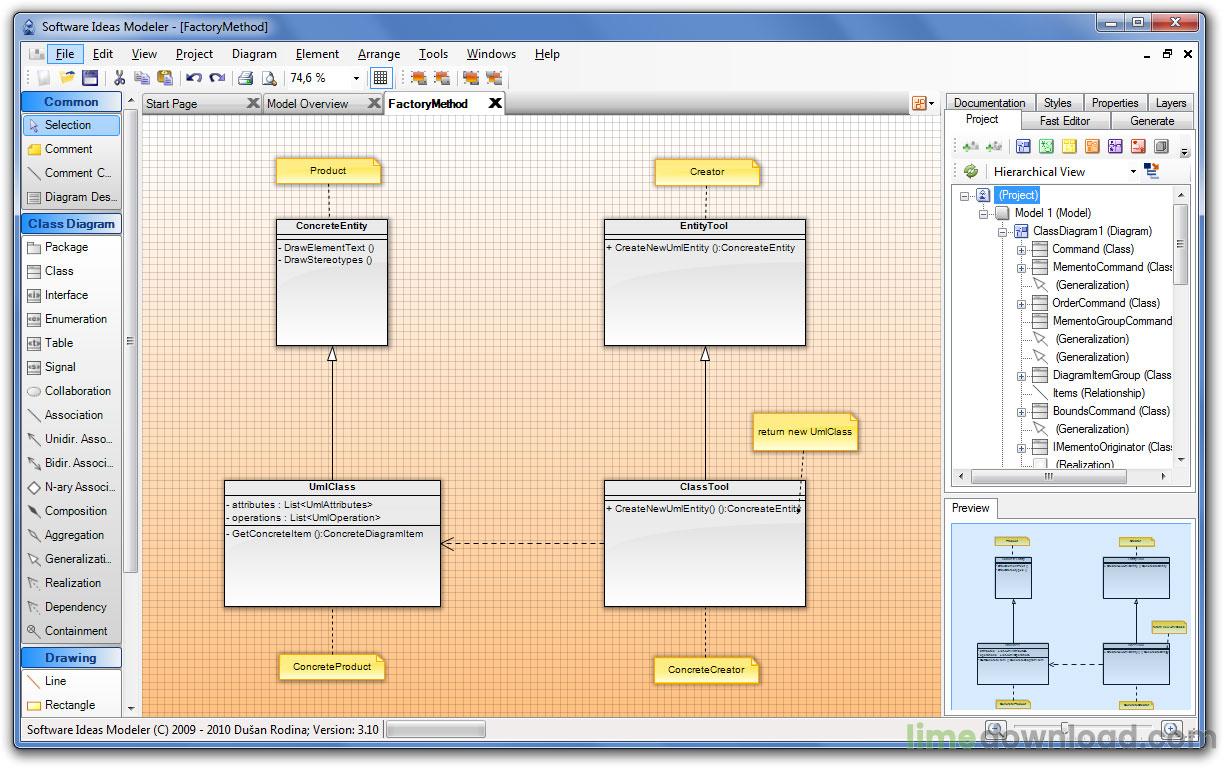This screenshot has width=1224, height=768.
Task: Open the zoom percentage dropdown
Action: 354,77
